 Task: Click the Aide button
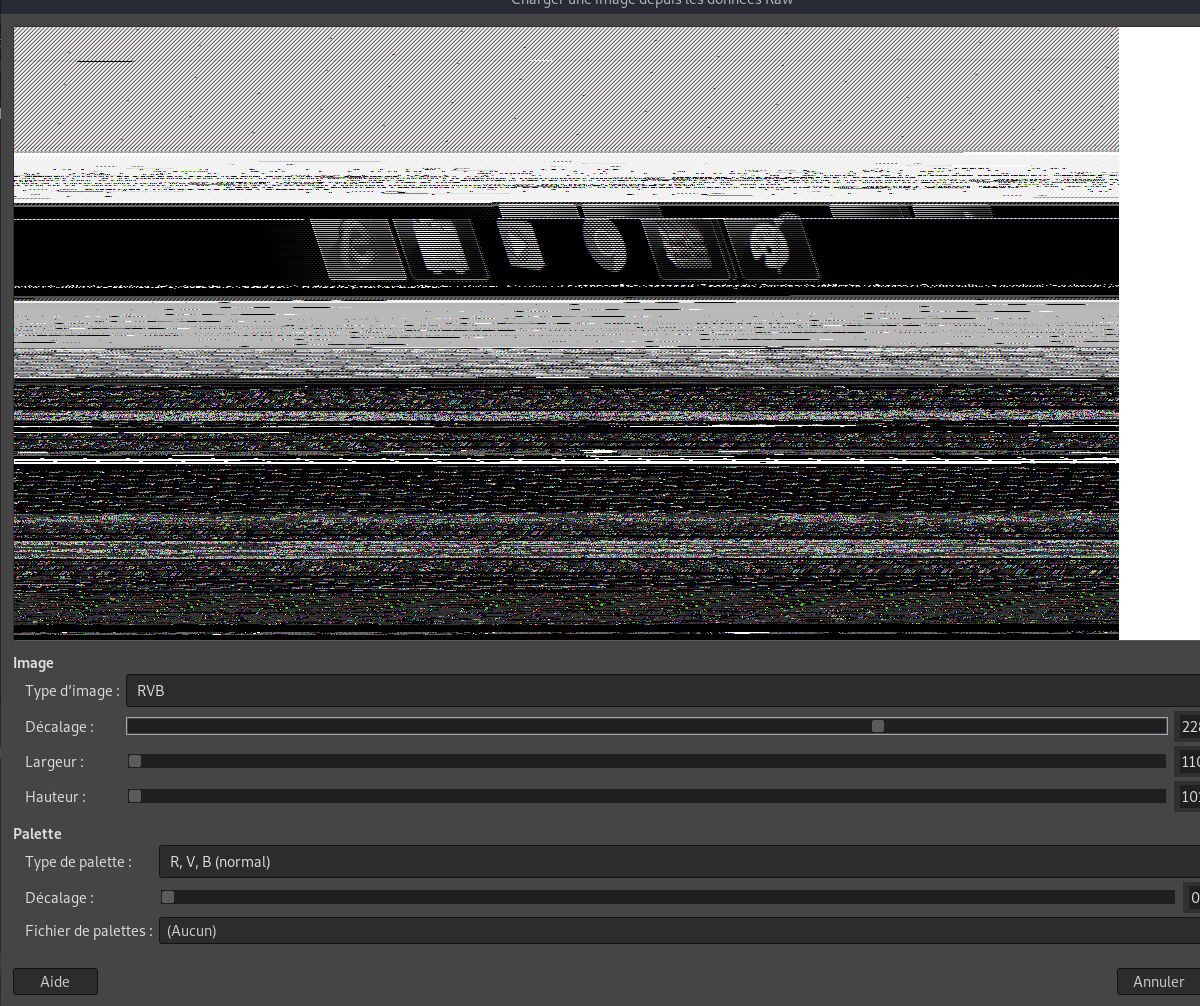point(55,982)
